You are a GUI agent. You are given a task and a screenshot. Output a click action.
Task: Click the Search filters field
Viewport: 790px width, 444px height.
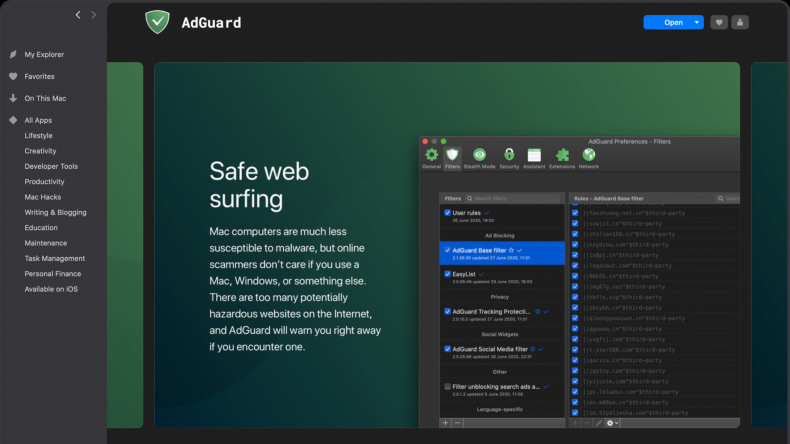click(512, 199)
